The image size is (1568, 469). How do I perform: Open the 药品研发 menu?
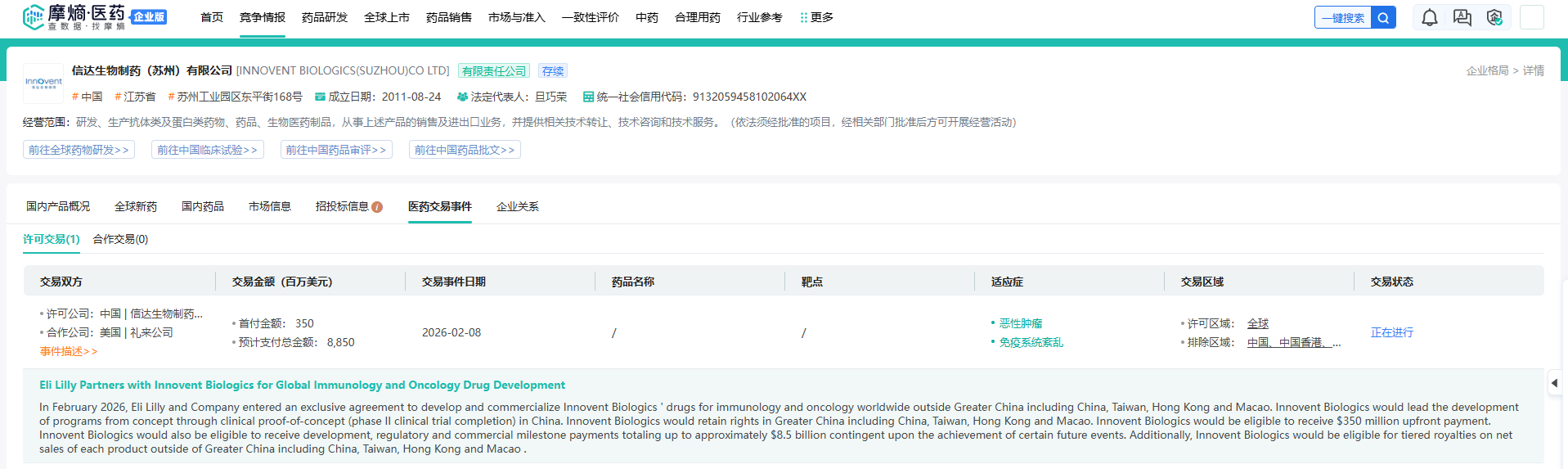pyautogui.click(x=325, y=17)
